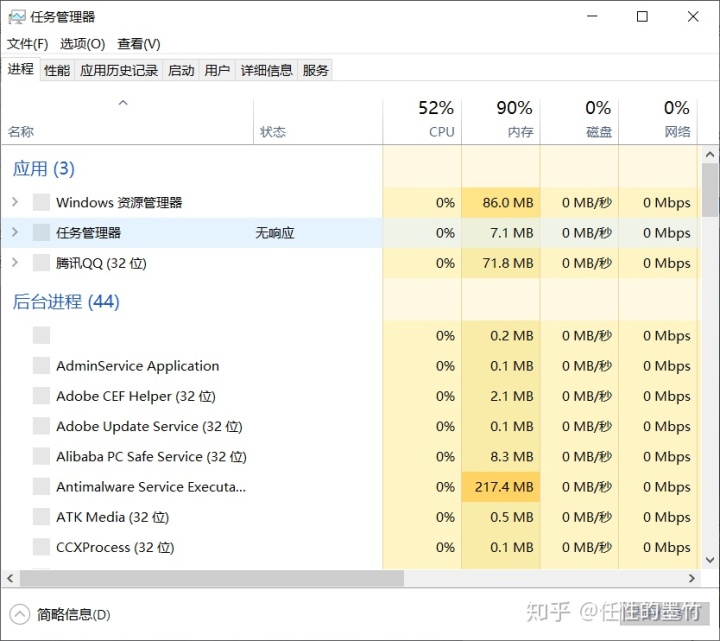Click the icon beside Antimalware Service Executable
The image size is (720, 641).
[x=41, y=487]
